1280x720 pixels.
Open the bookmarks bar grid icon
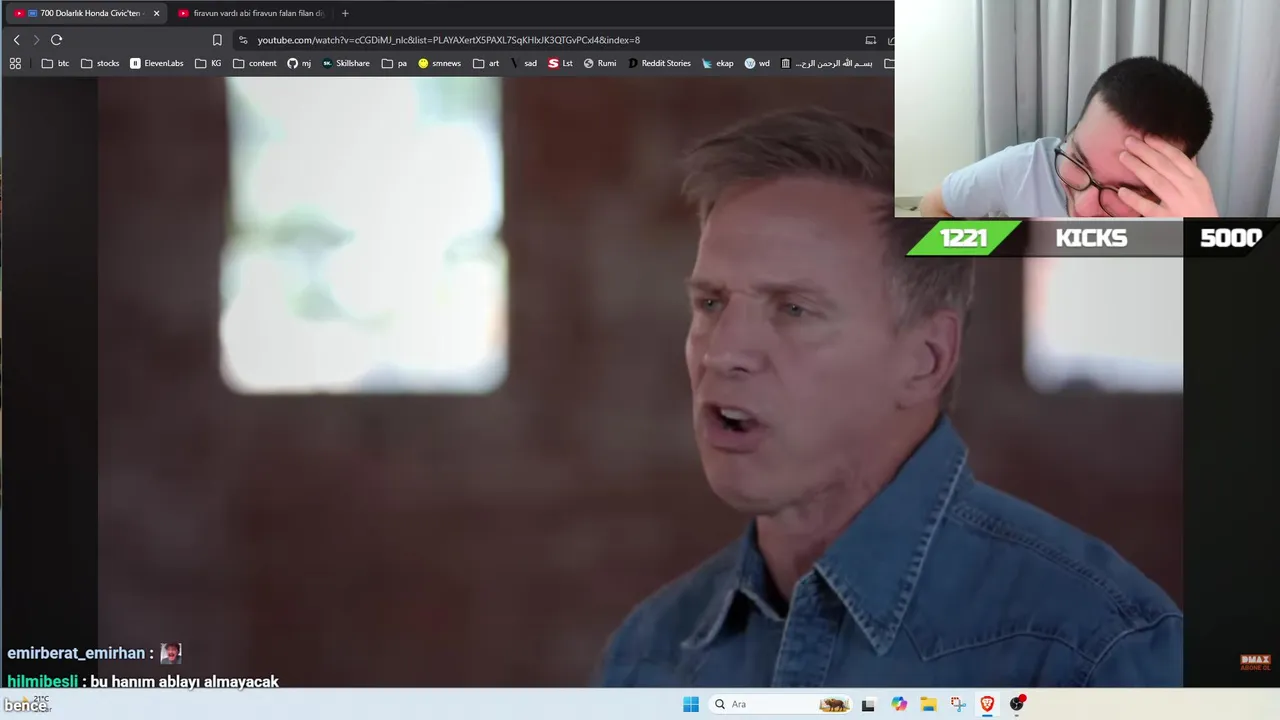tap(15, 63)
